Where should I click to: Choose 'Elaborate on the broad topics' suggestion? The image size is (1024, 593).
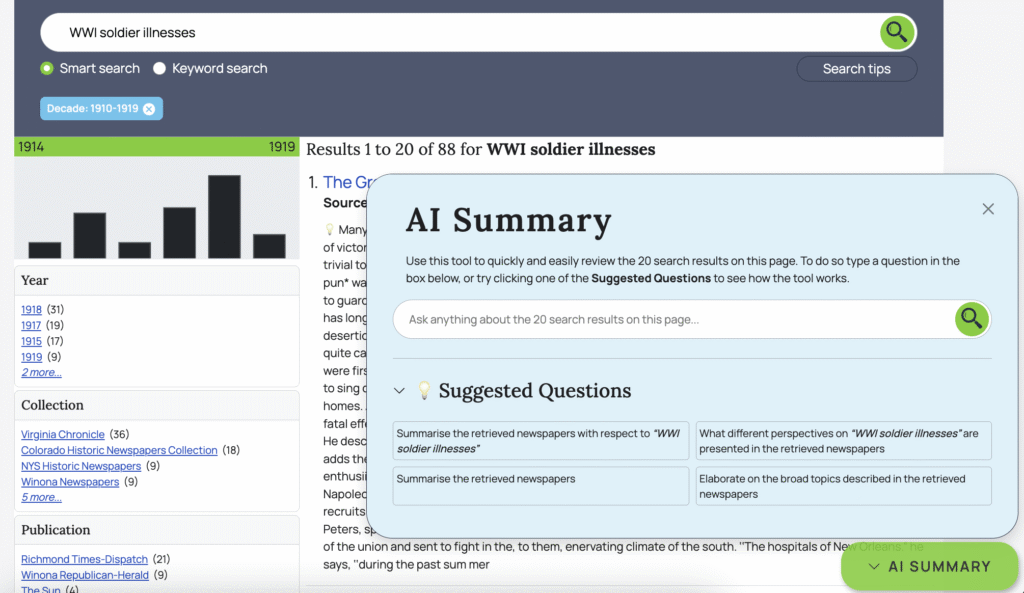pyautogui.click(x=843, y=486)
